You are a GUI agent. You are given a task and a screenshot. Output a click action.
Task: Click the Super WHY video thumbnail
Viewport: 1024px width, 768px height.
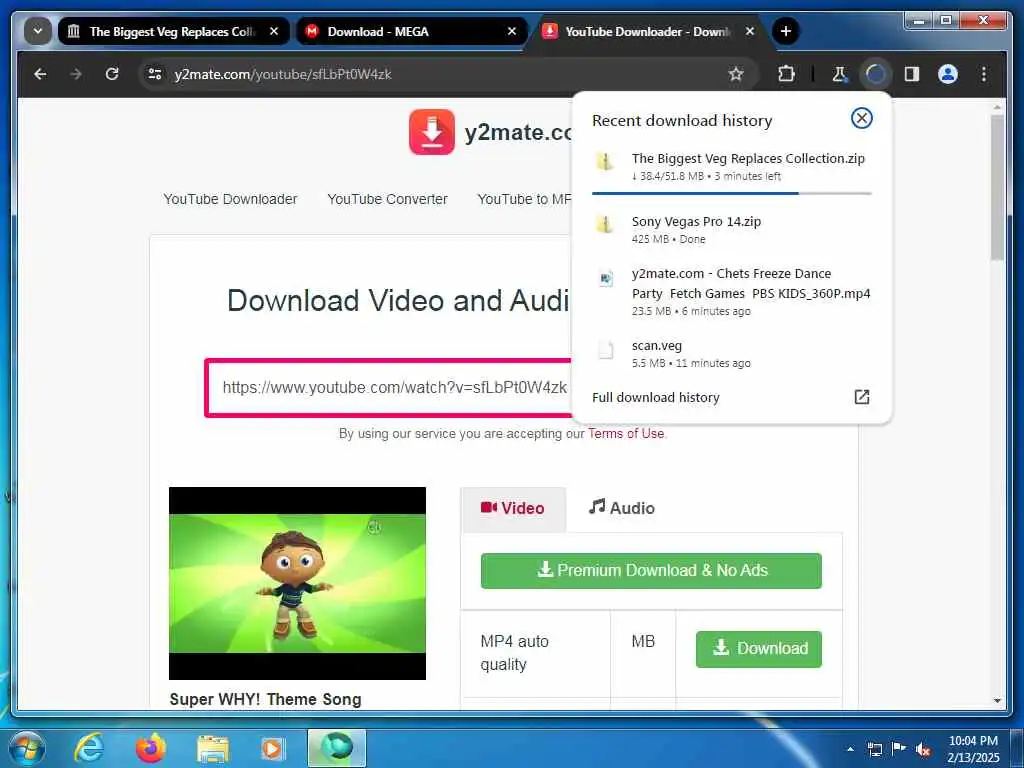pyautogui.click(x=297, y=583)
